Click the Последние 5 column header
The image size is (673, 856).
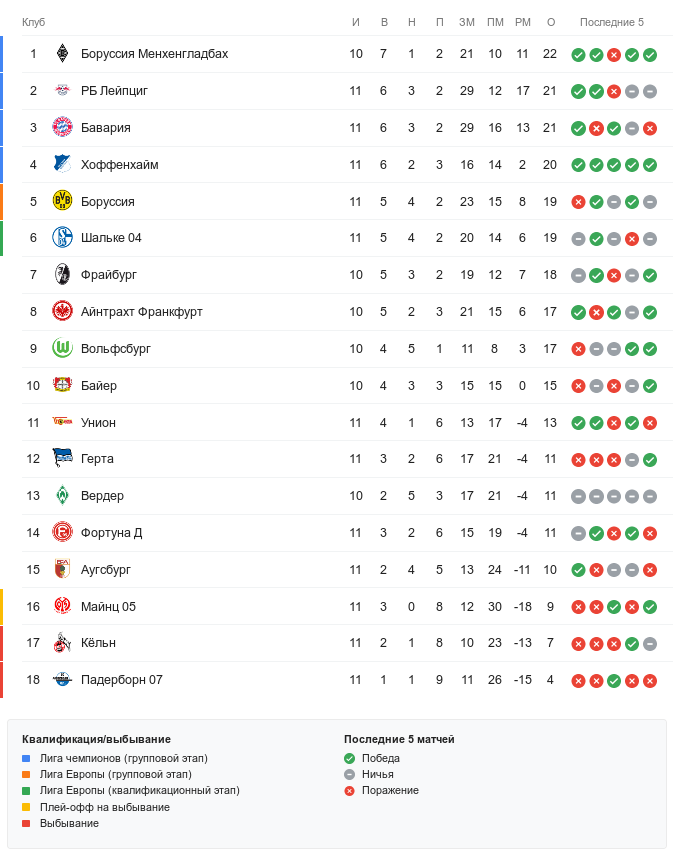point(612,22)
